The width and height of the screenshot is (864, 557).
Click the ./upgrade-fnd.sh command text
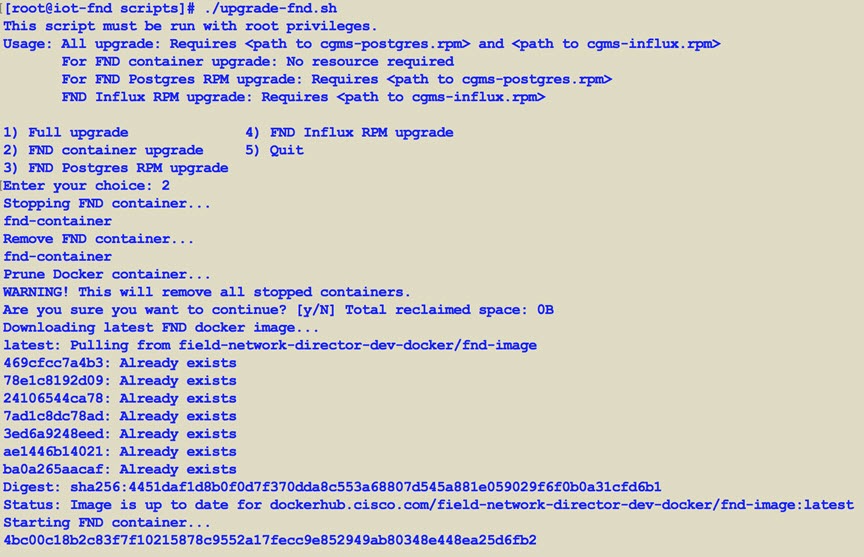270,9
